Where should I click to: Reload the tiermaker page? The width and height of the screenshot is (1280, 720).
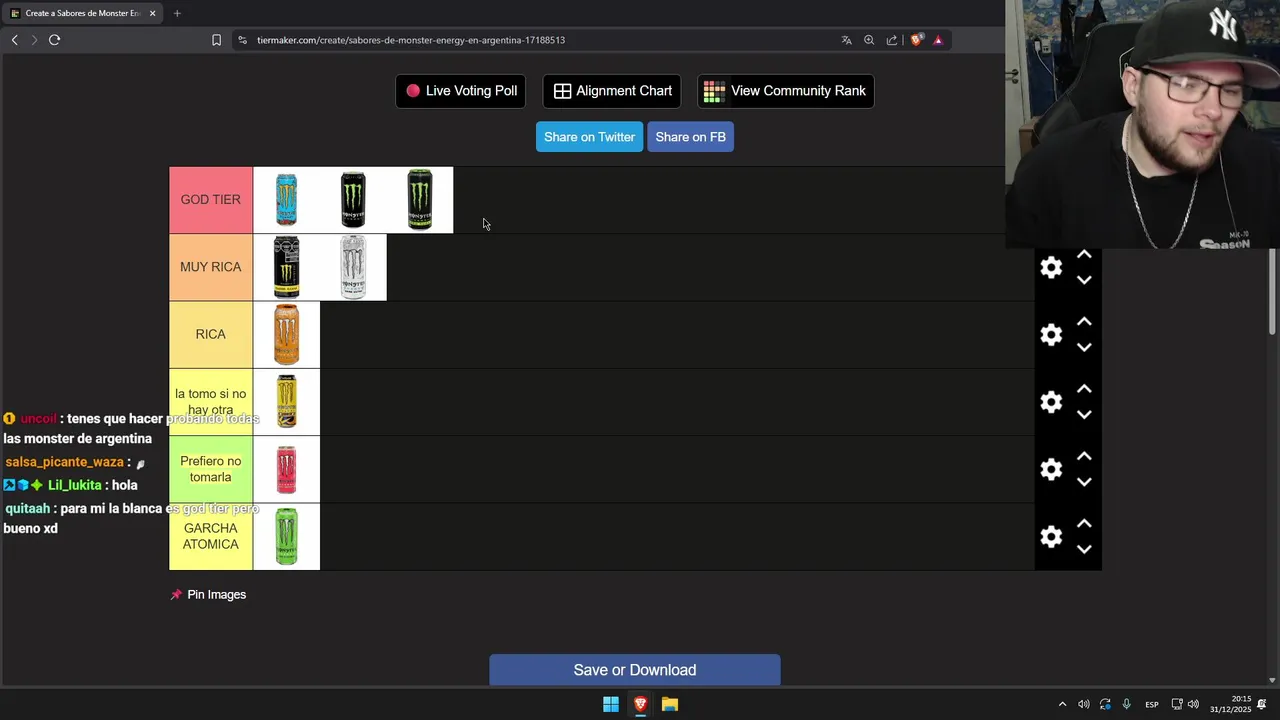tap(55, 40)
